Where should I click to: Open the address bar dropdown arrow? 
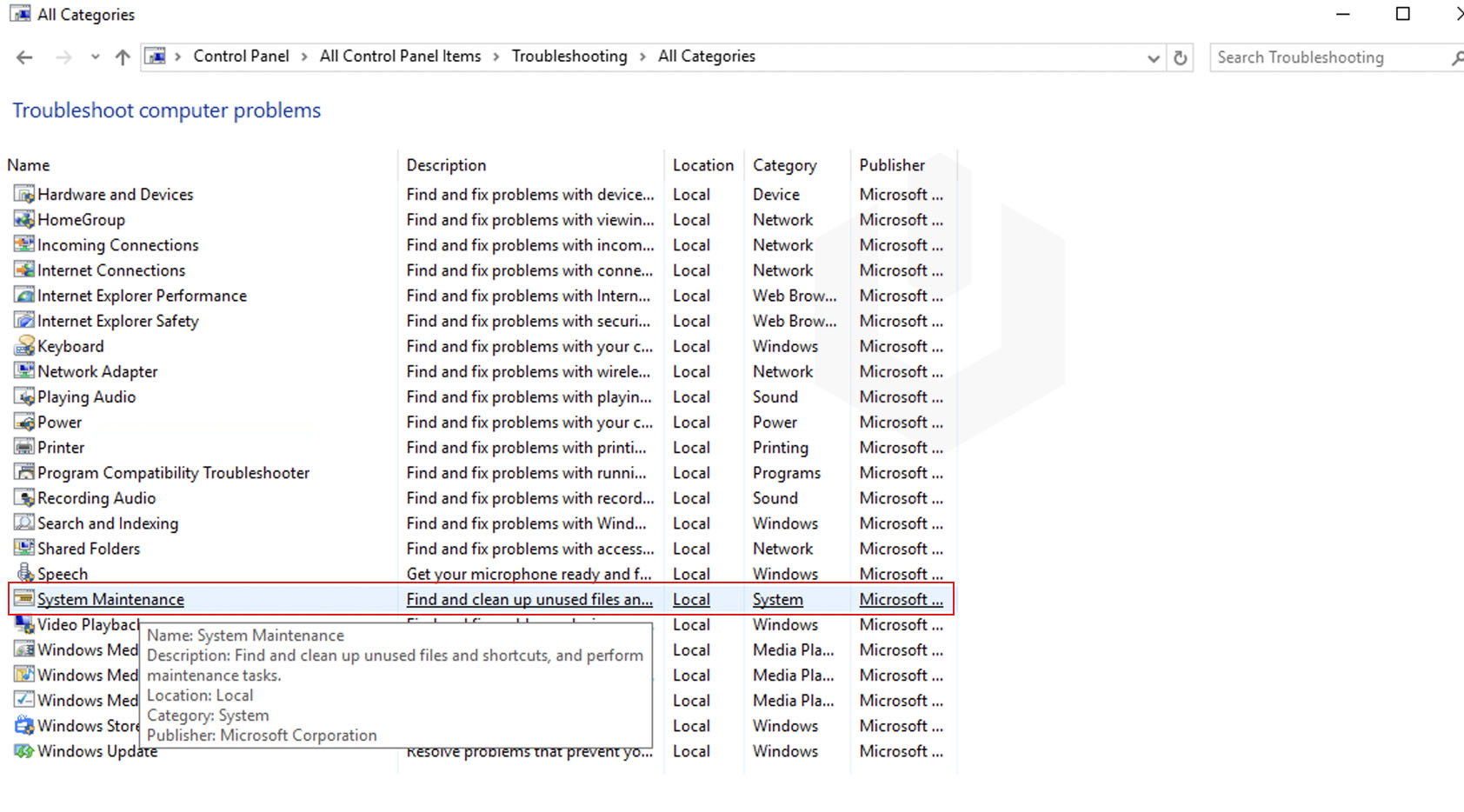click(1153, 57)
